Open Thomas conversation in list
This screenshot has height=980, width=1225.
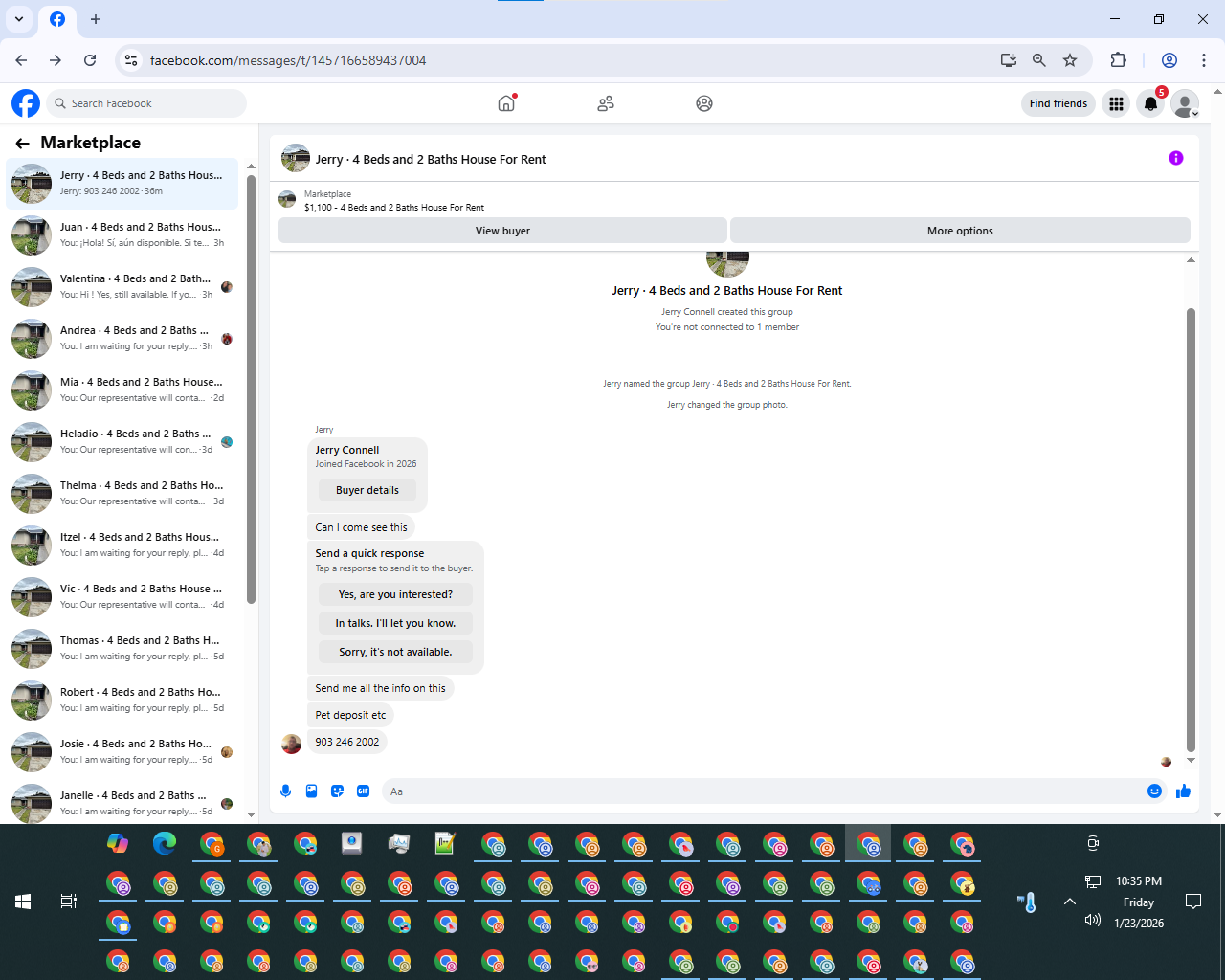pyautogui.click(x=122, y=648)
